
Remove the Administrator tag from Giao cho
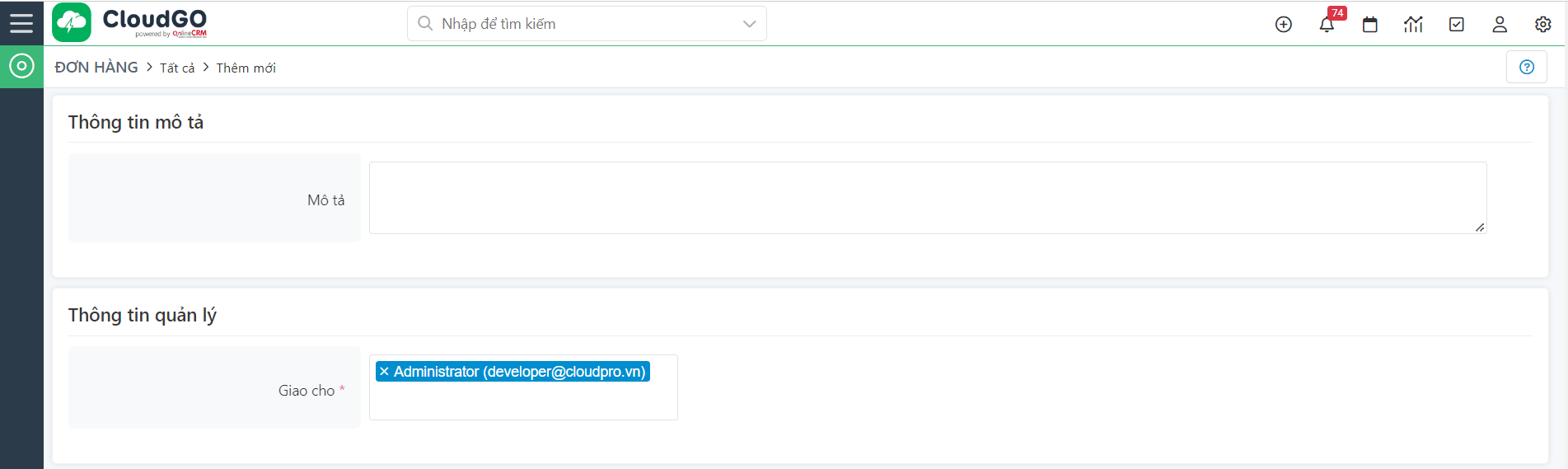384,372
